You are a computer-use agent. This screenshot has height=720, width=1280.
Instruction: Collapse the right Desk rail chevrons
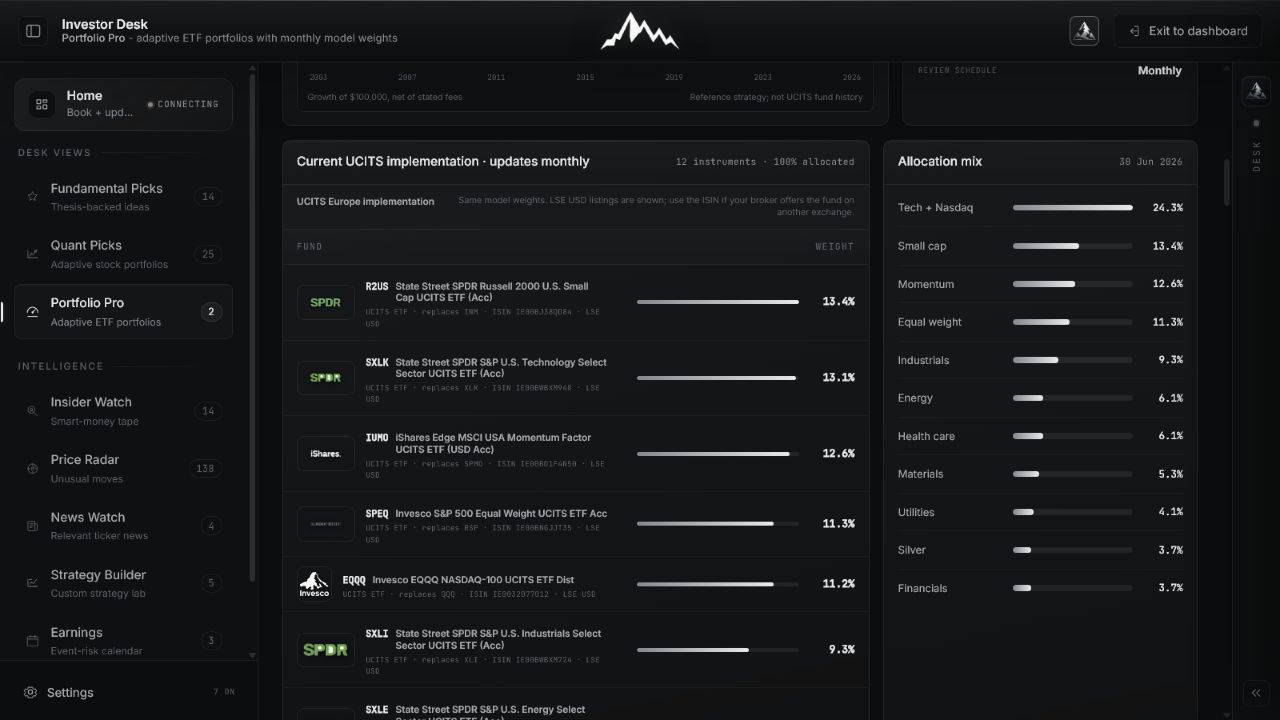1256,693
